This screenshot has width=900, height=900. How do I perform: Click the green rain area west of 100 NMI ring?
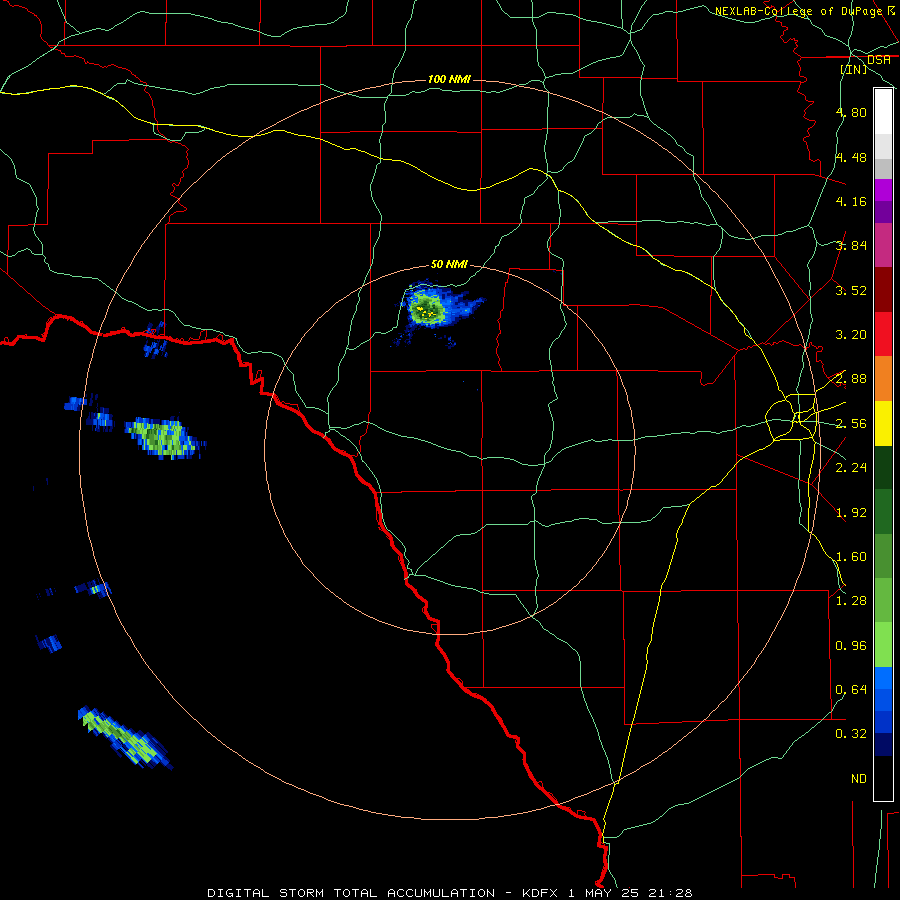pos(165,438)
